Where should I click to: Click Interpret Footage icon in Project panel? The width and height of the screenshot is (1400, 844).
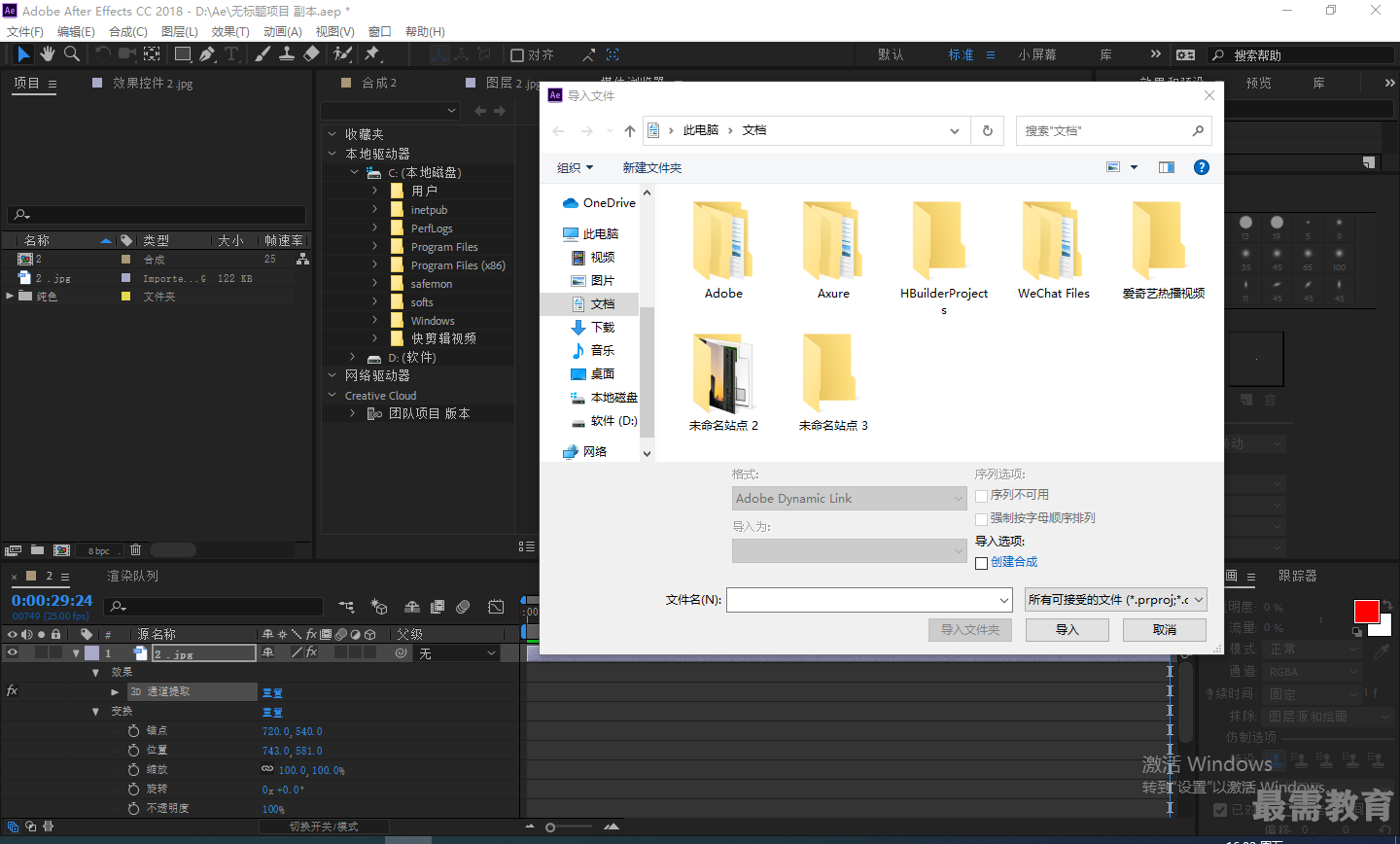(x=13, y=550)
